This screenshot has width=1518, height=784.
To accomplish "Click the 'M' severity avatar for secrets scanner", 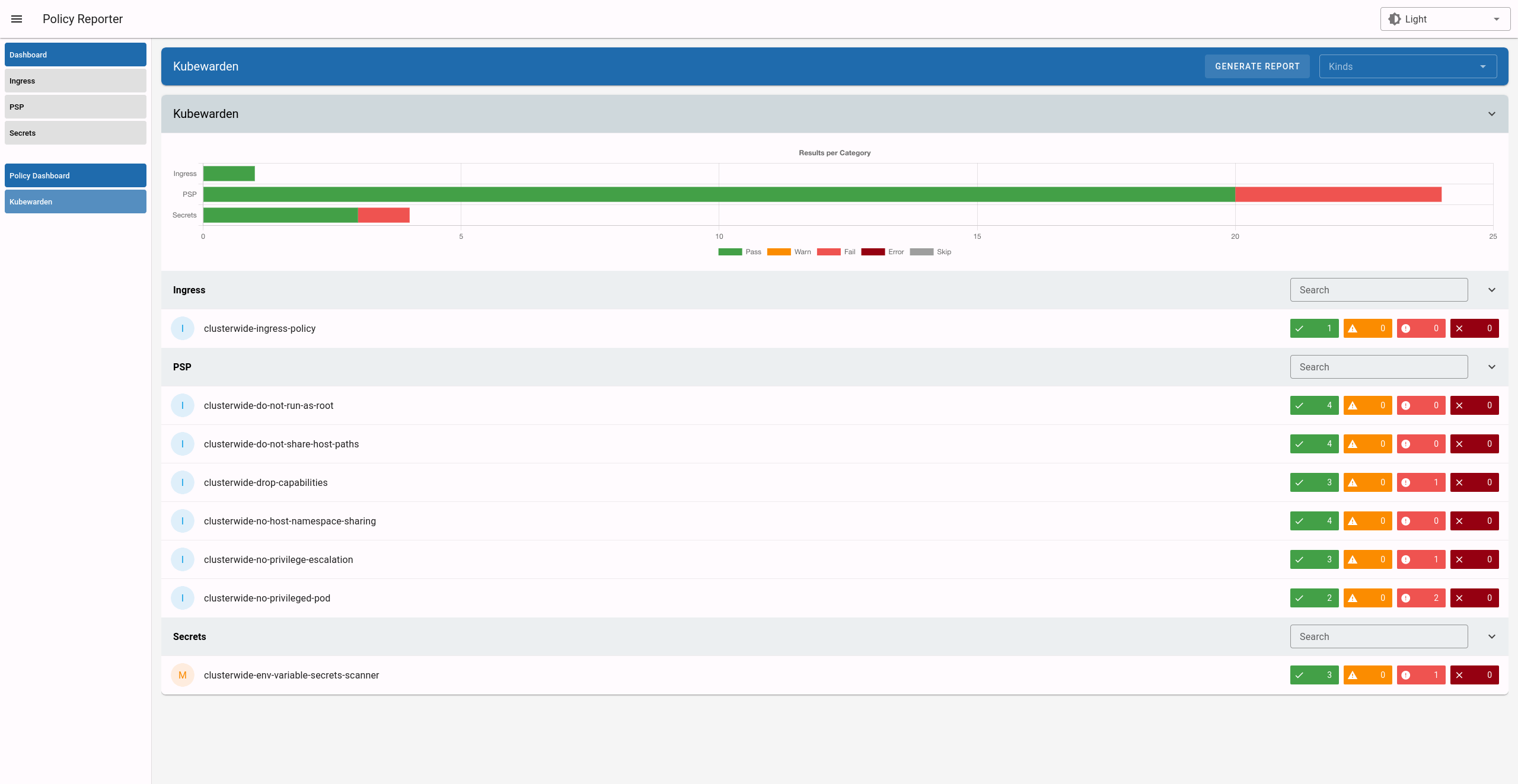I will pyautogui.click(x=183, y=675).
